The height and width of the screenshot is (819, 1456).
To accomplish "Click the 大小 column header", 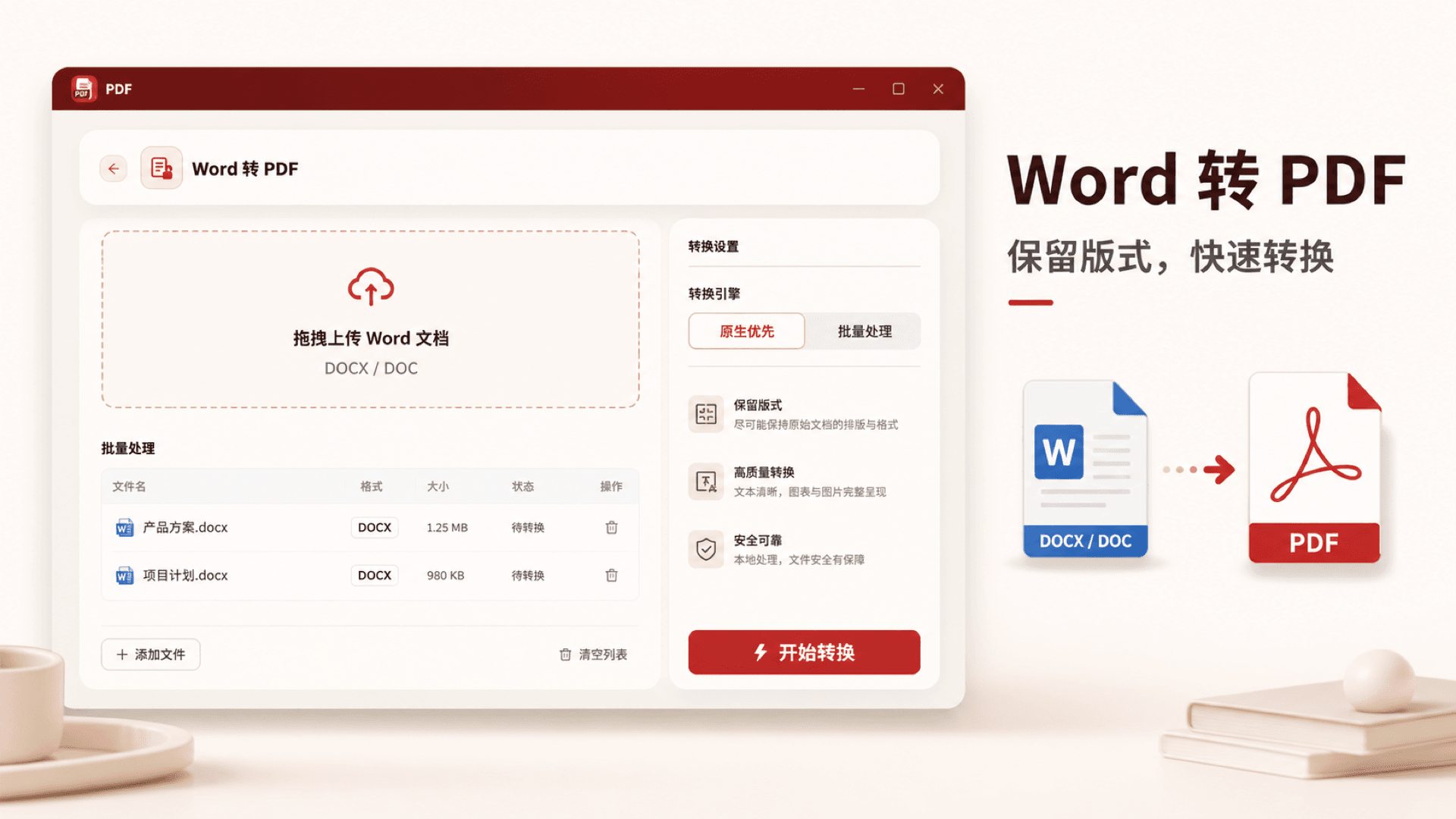I will (x=438, y=487).
